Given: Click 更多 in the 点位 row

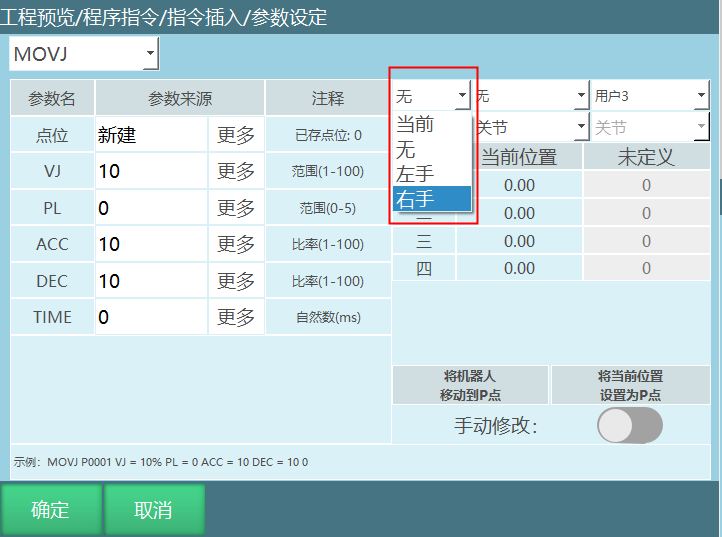Looking at the screenshot, I should pyautogui.click(x=236, y=135).
